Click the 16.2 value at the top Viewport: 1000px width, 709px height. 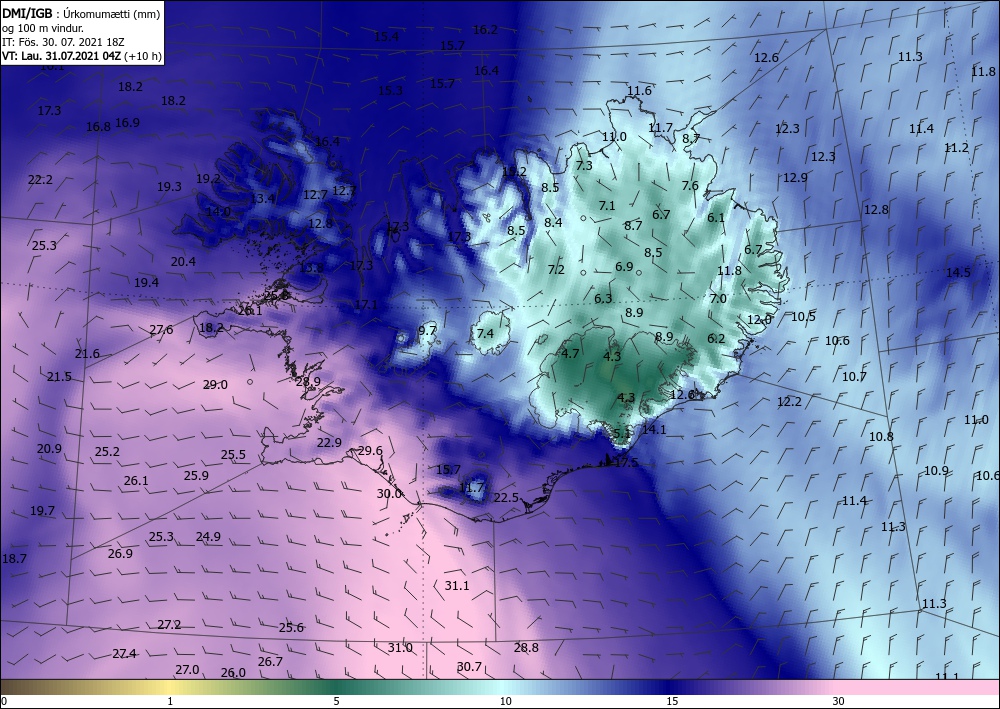(x=485, y=29)
